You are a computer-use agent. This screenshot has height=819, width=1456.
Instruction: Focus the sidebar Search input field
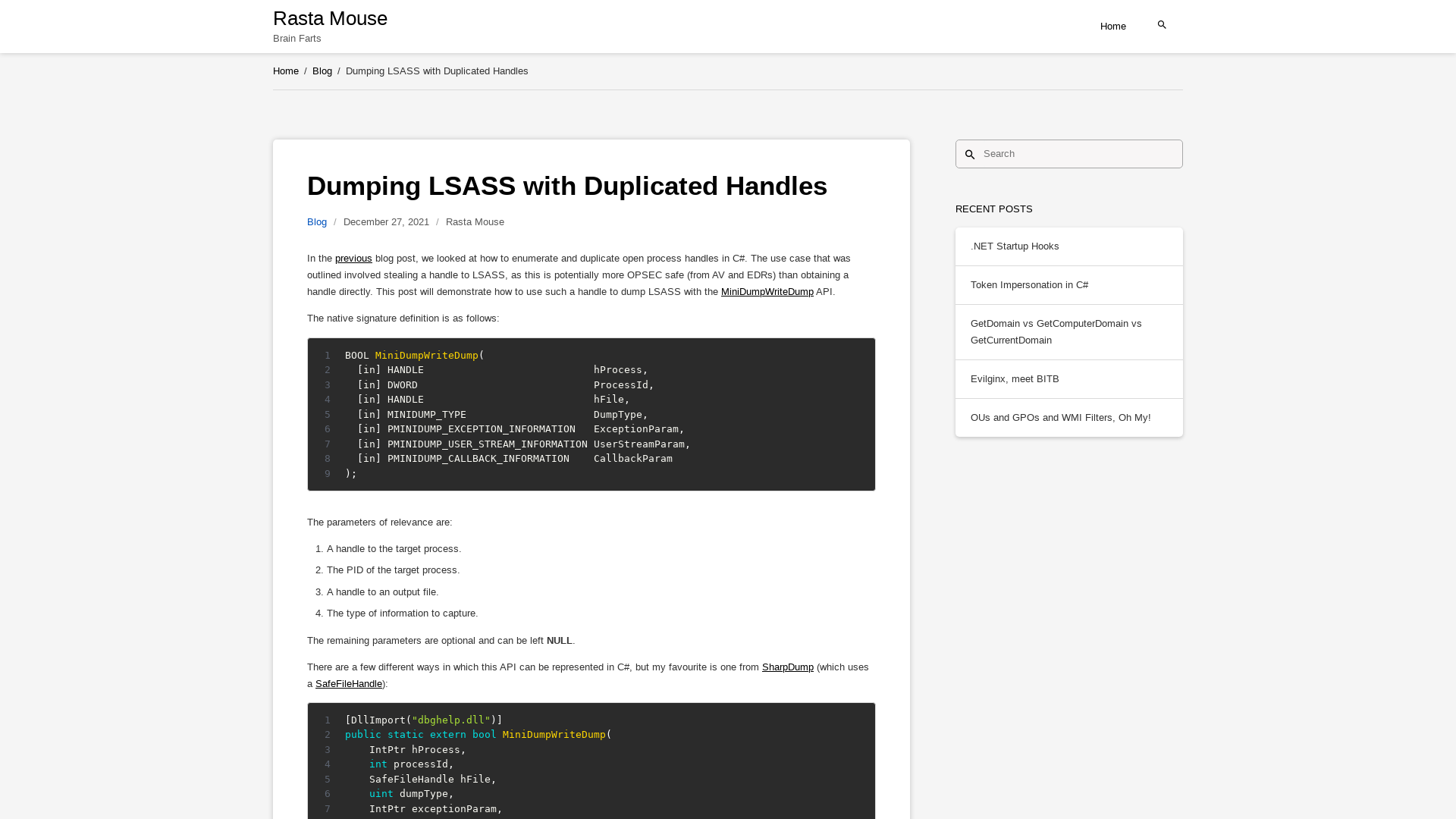(x=1068, y=154)
